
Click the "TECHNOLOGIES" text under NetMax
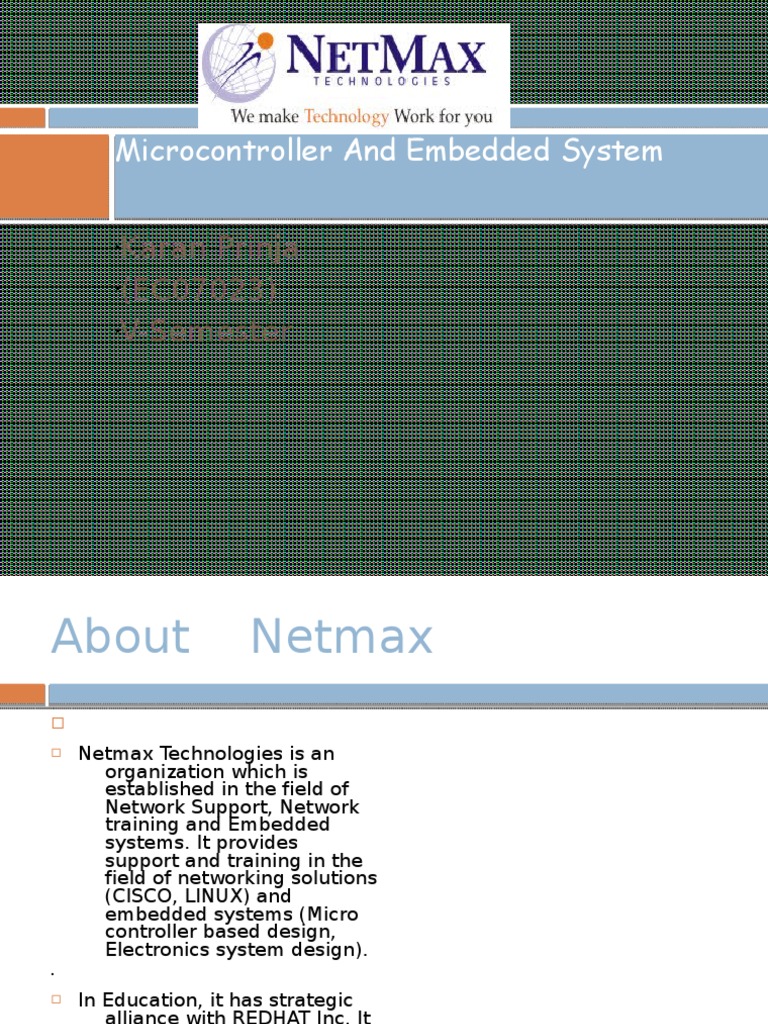(x=382, y=81)
